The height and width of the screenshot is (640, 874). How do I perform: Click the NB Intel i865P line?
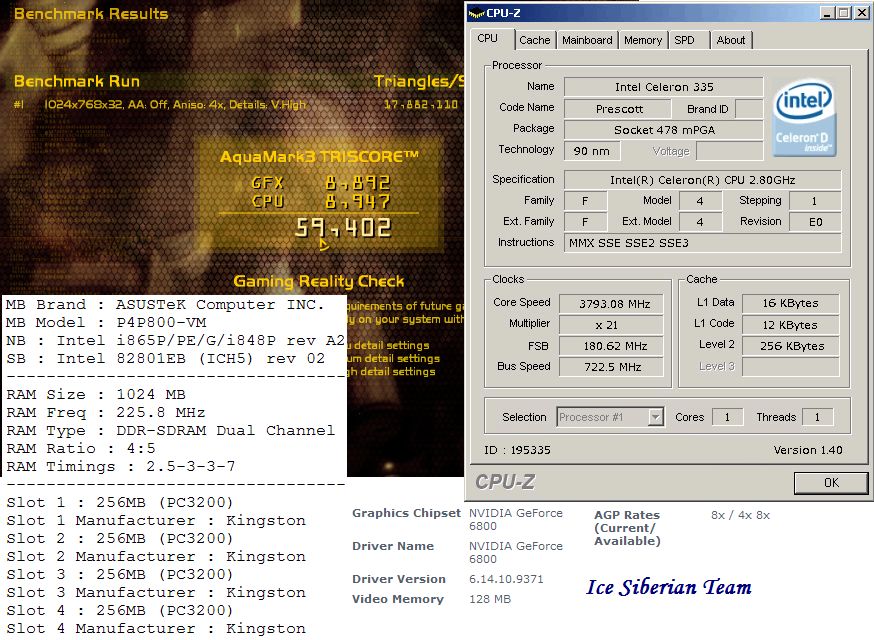click(175, 341)
